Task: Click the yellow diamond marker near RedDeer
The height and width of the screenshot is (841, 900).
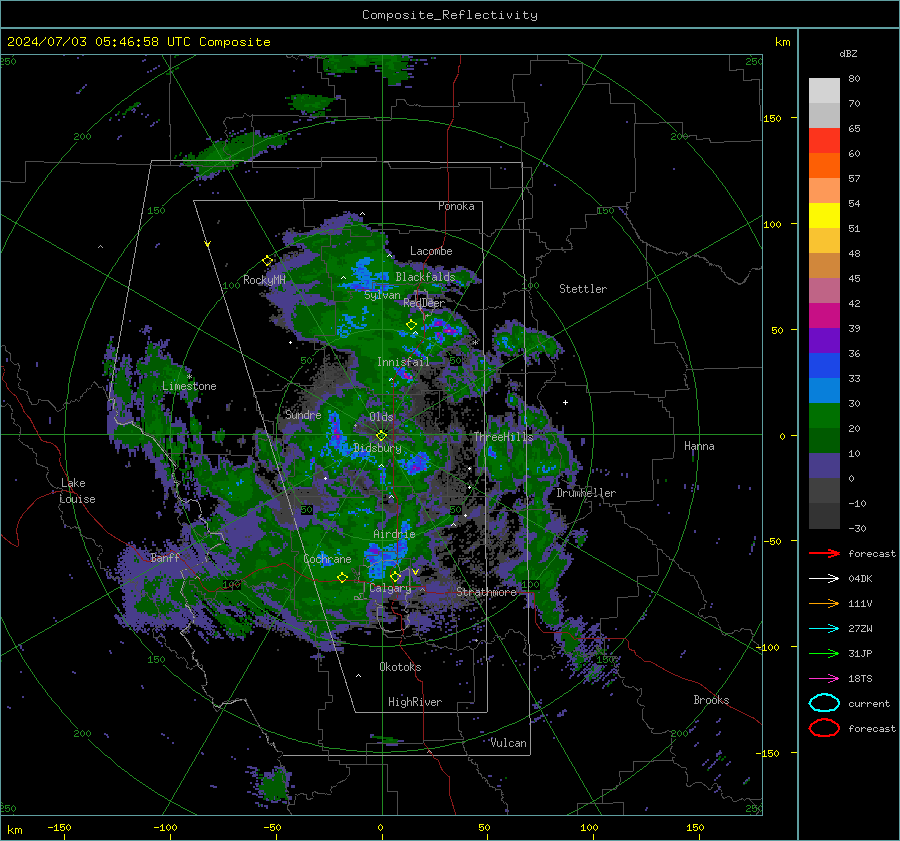Action: point(411,325)
